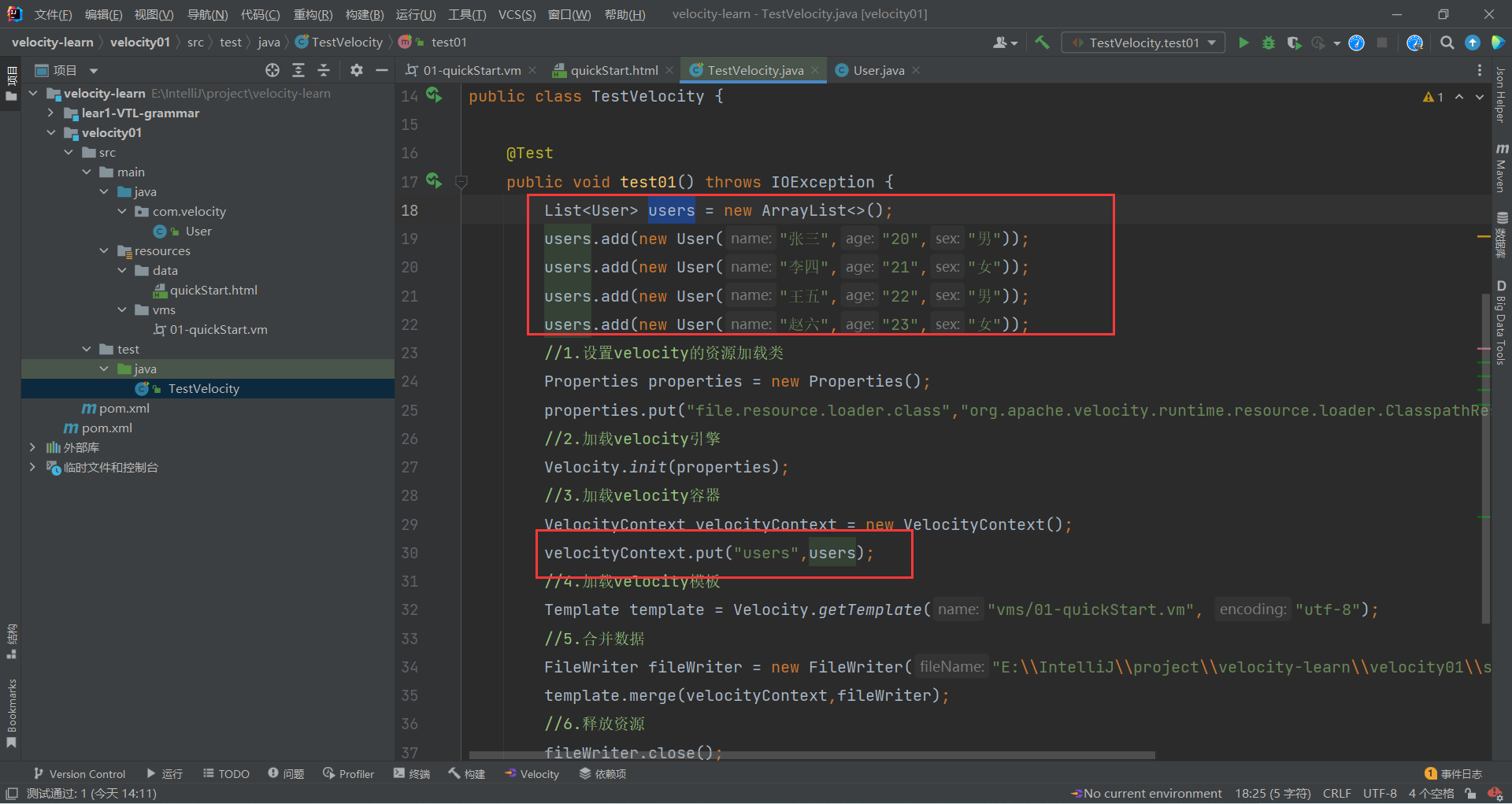This screenshot has height=804, width=1512.
Task: Open the 结构 structure side panel
Action: (11, 642)
